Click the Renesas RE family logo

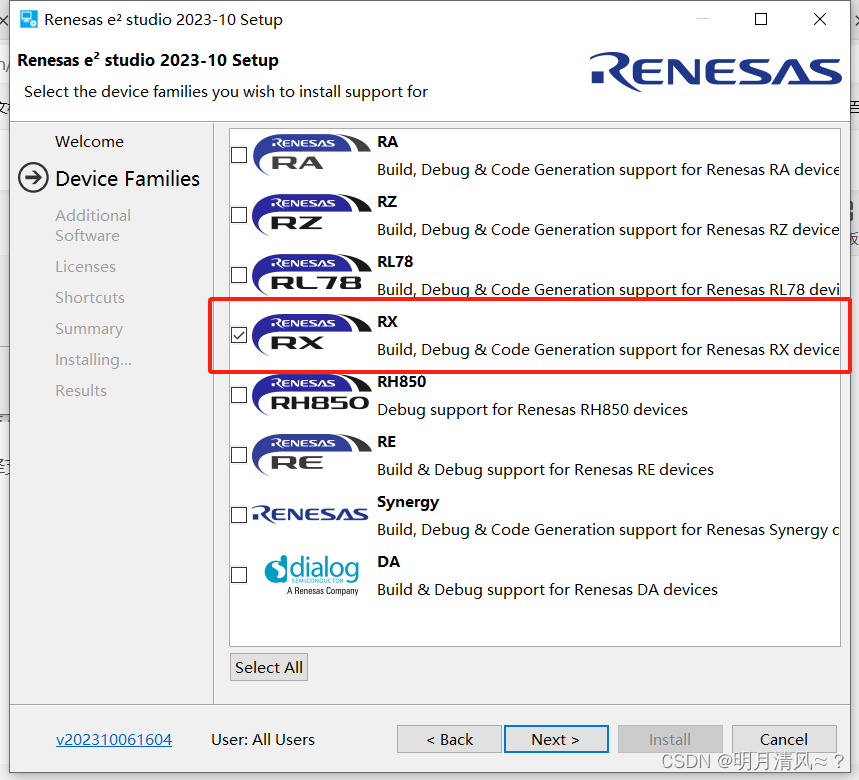click(x=312, y=455)
